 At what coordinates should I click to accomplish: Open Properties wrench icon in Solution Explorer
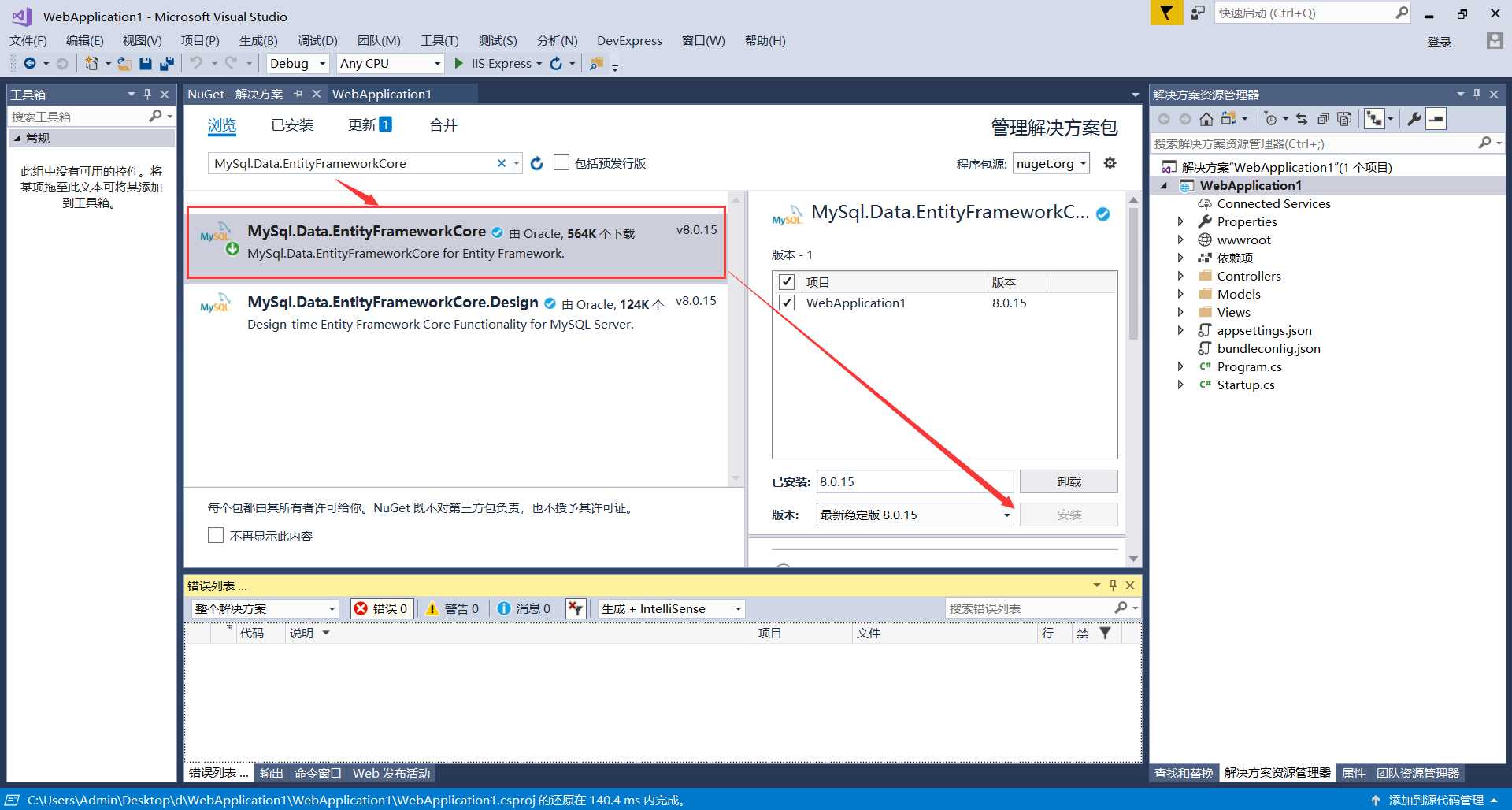tap(1414, 119)
